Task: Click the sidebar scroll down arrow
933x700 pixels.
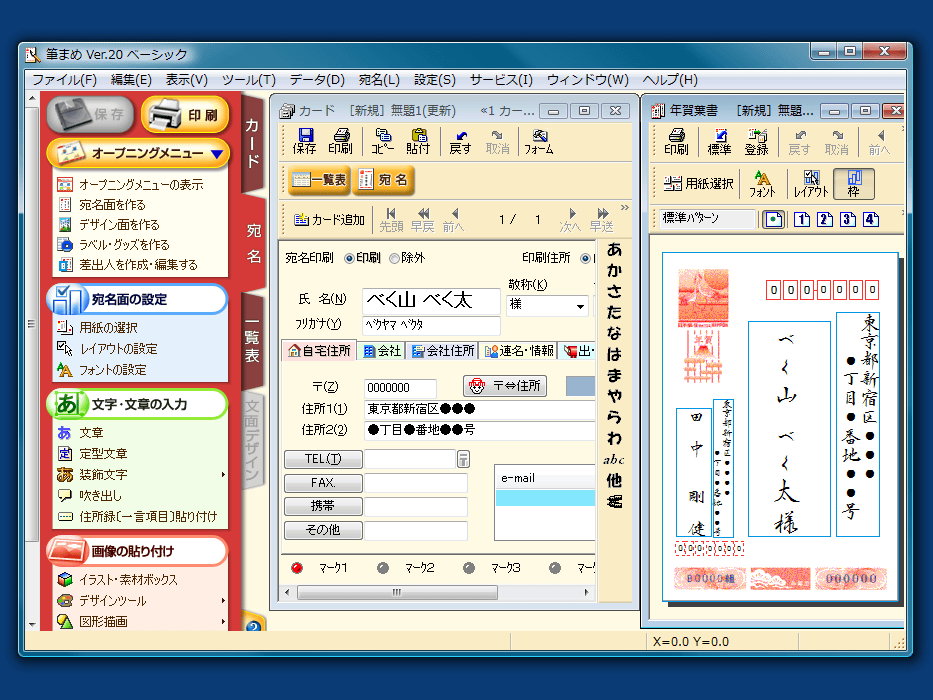Action: pos(32,624)
